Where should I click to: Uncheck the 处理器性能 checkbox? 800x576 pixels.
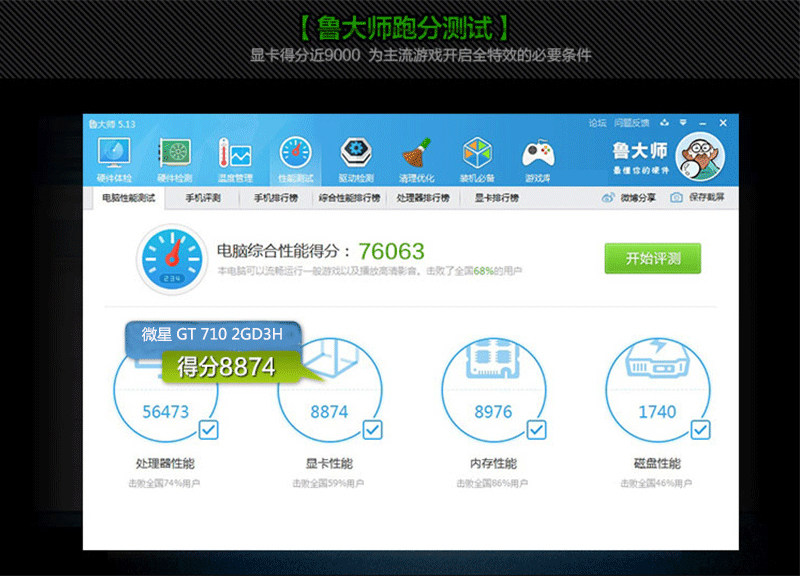point(208,430)
